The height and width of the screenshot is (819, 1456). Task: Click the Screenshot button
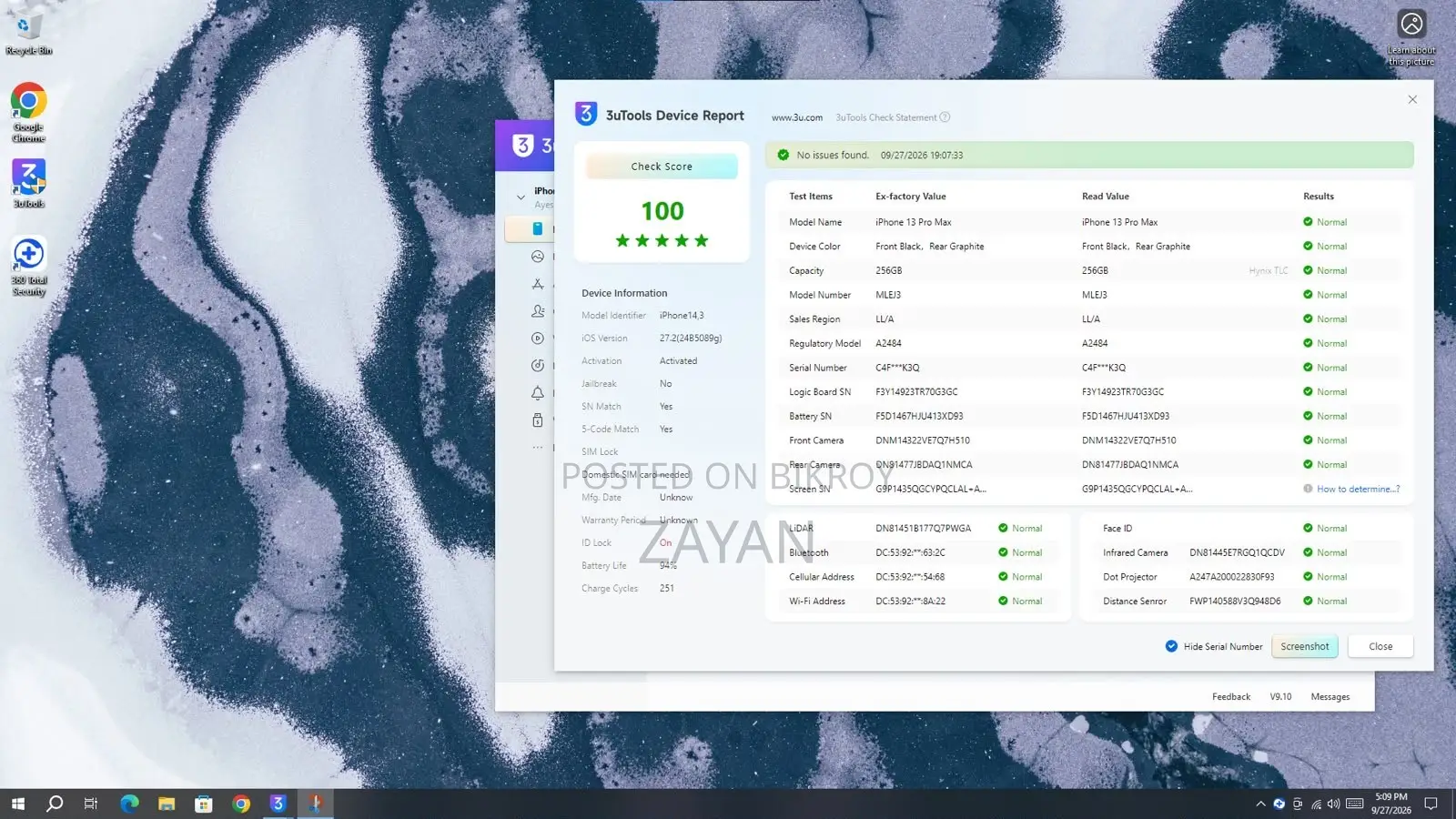(x=1304, y=646)
